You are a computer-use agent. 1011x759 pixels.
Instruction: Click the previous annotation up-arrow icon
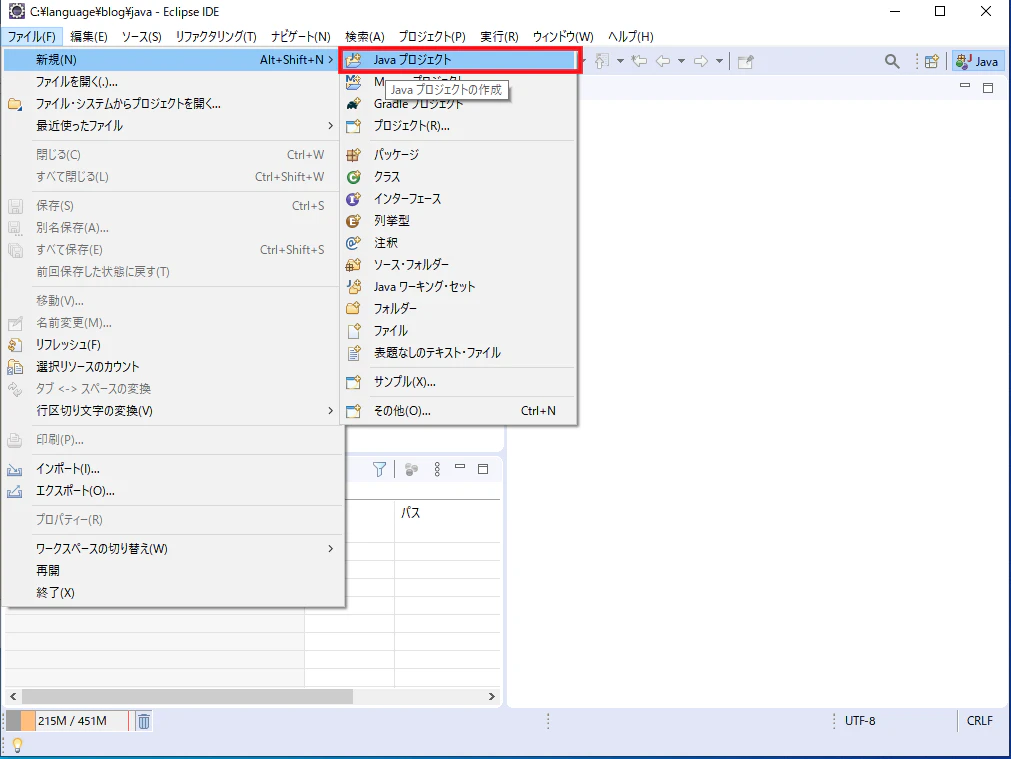(601, 61)
